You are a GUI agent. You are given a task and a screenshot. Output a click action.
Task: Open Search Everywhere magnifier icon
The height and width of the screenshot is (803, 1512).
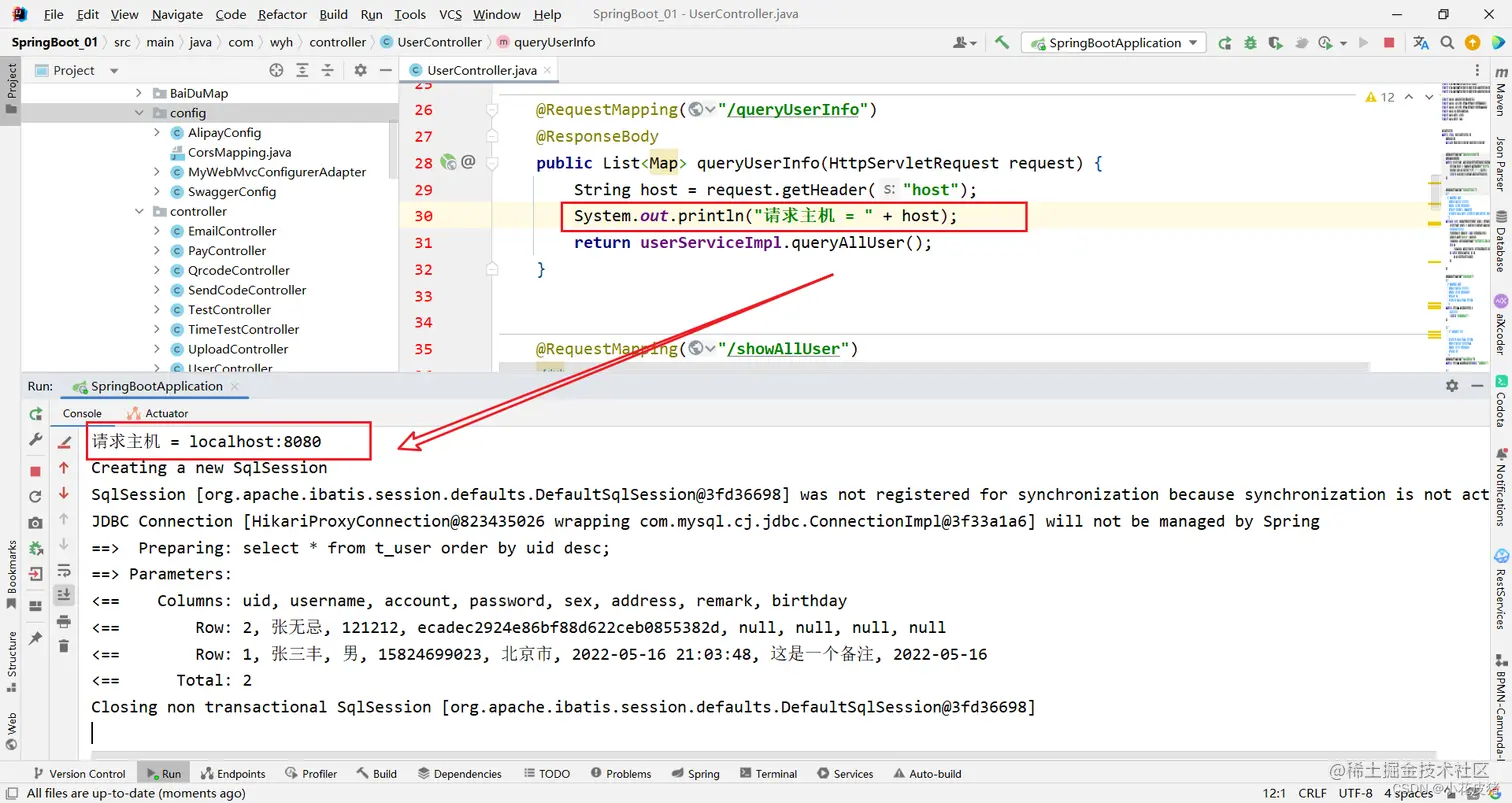click(x=1447, y=43)
